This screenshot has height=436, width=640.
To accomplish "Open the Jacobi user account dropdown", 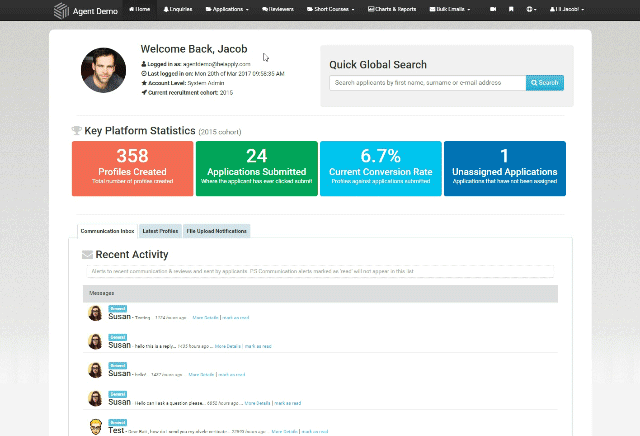I will 567,9.
